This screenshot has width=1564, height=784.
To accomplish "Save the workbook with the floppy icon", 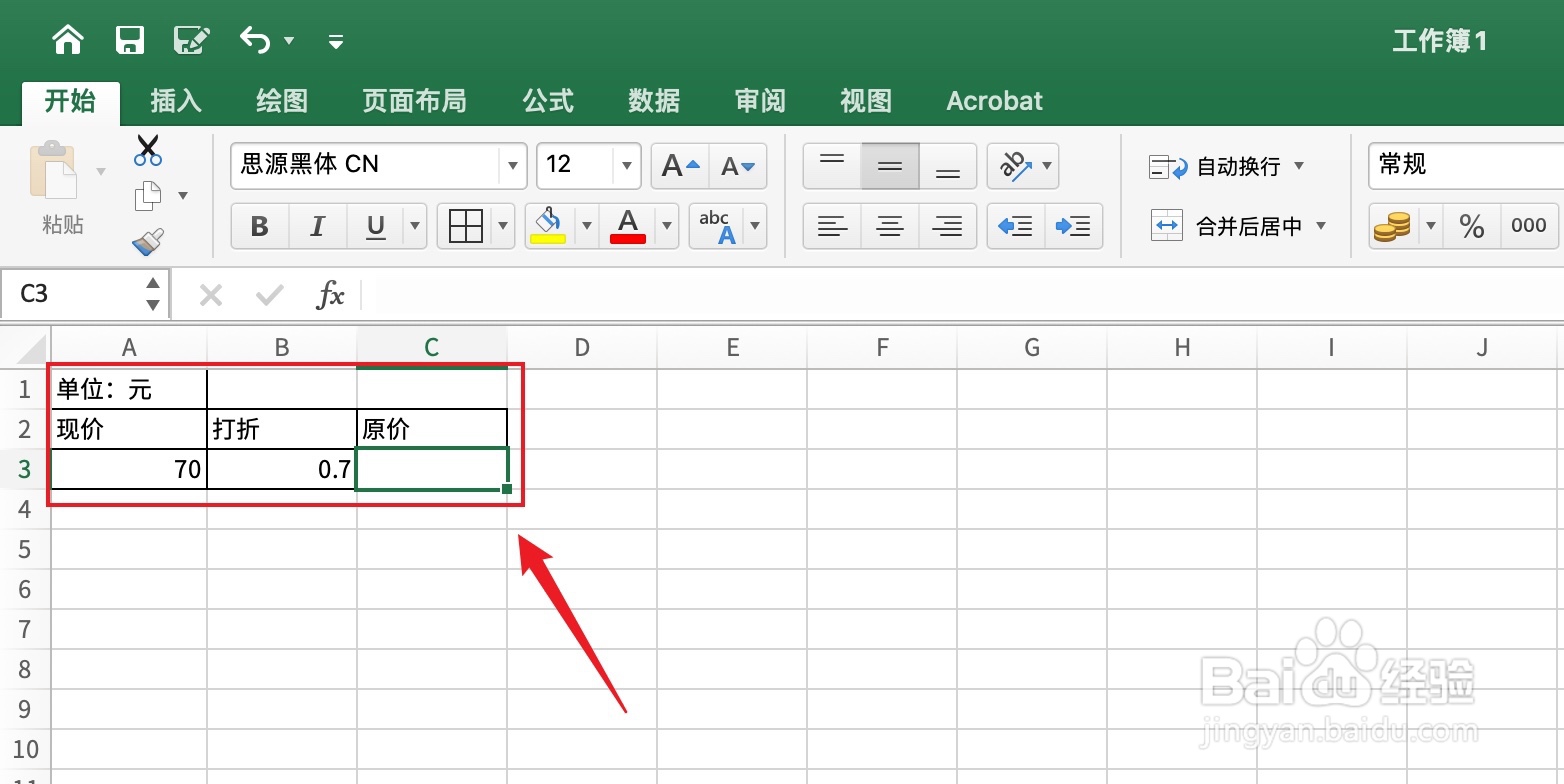I will [130, 40].
